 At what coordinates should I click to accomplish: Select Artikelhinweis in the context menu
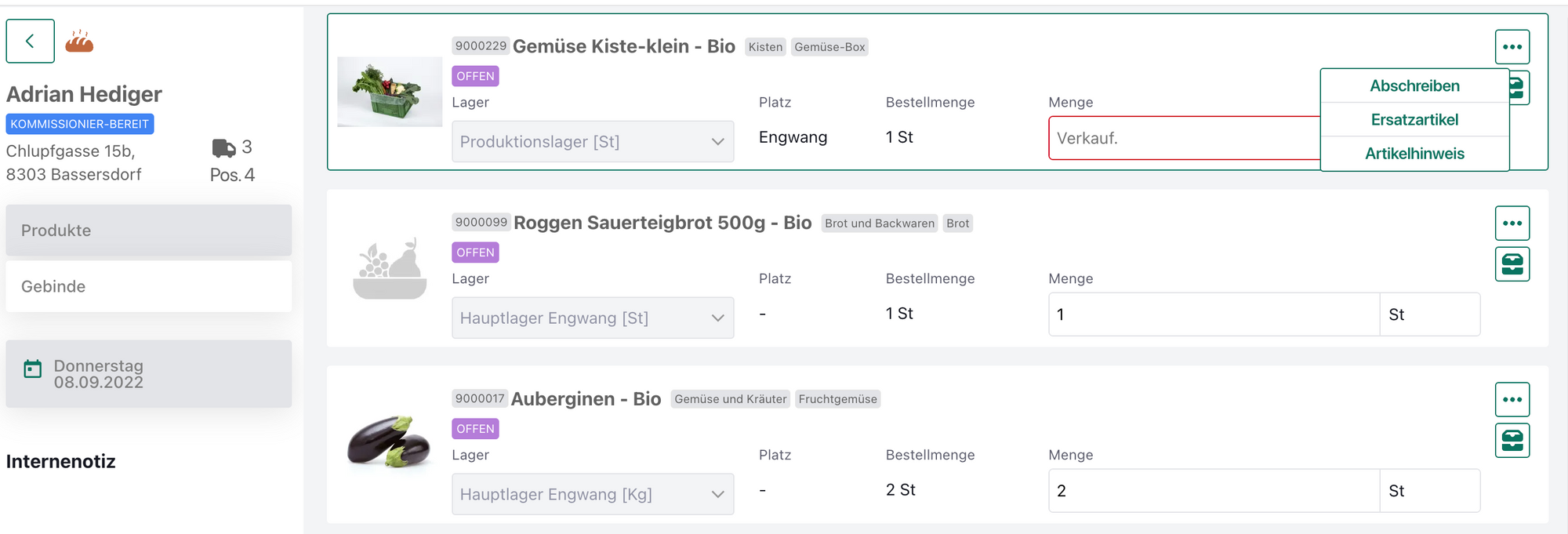(x=1414, y=154)
